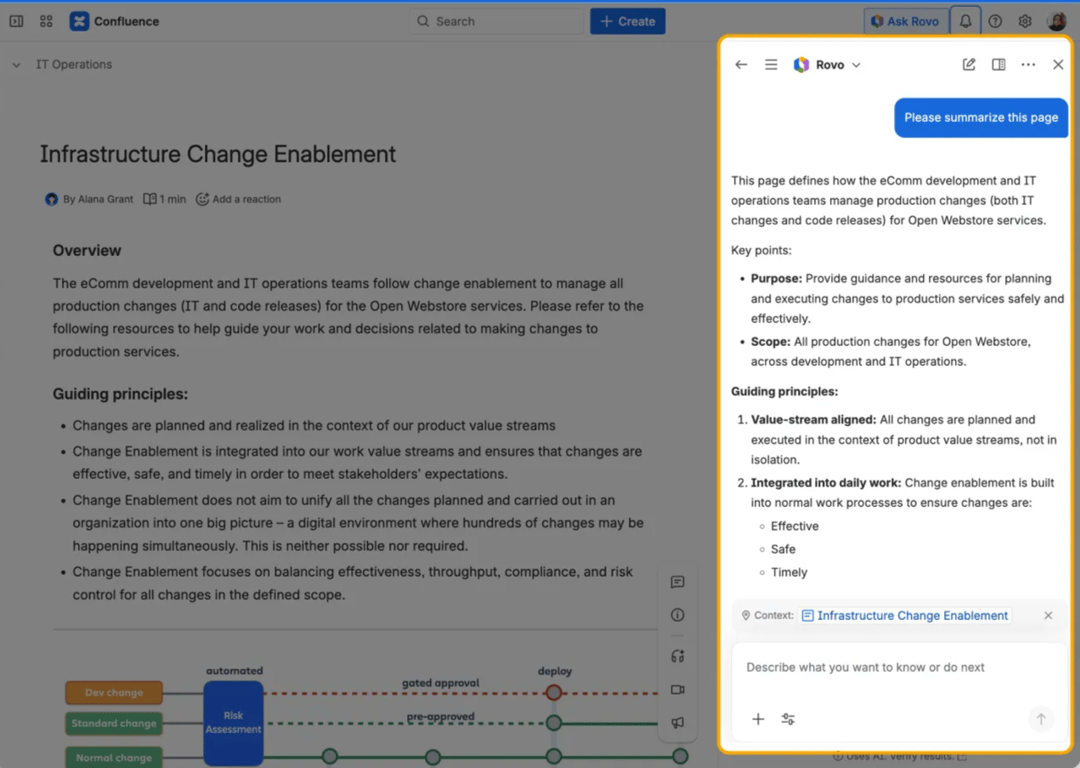This screenshot has height=768, width=1080.
Task: Click the Dev change diagram box
Action: click(x=114, y=692)
